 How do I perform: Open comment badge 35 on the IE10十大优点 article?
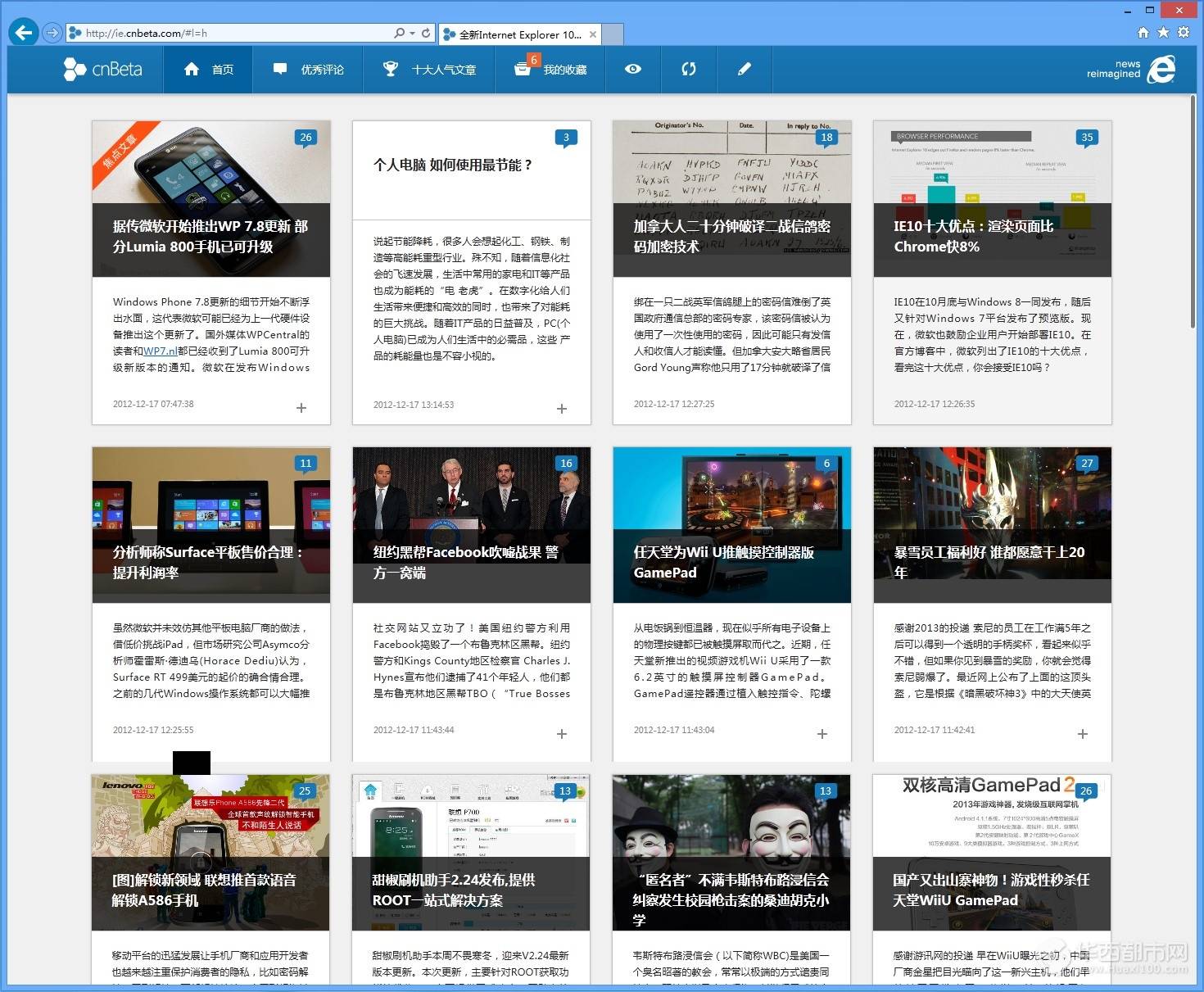click(1087, 138)
